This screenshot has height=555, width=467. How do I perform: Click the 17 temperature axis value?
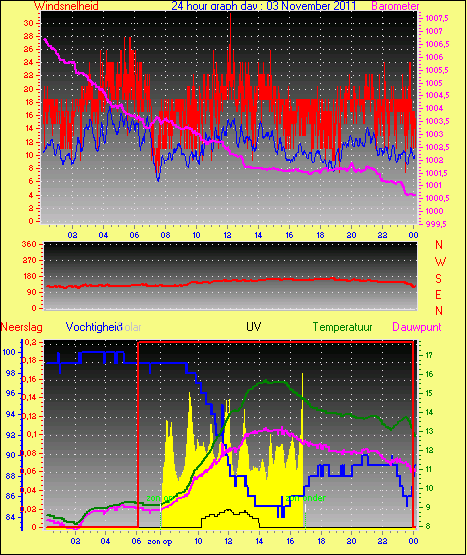428,355
